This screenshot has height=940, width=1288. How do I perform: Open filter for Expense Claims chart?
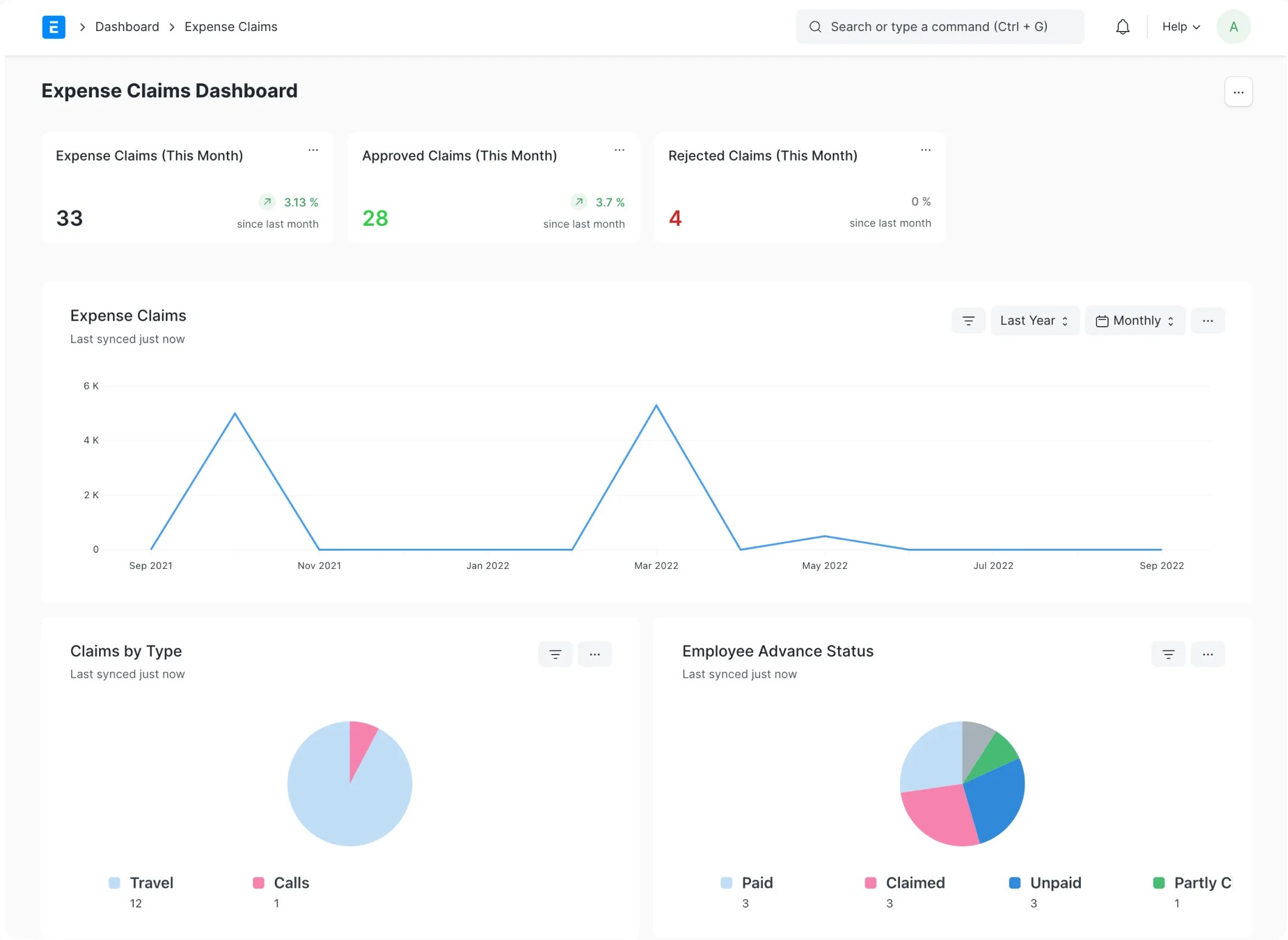(x=968, y=321)
